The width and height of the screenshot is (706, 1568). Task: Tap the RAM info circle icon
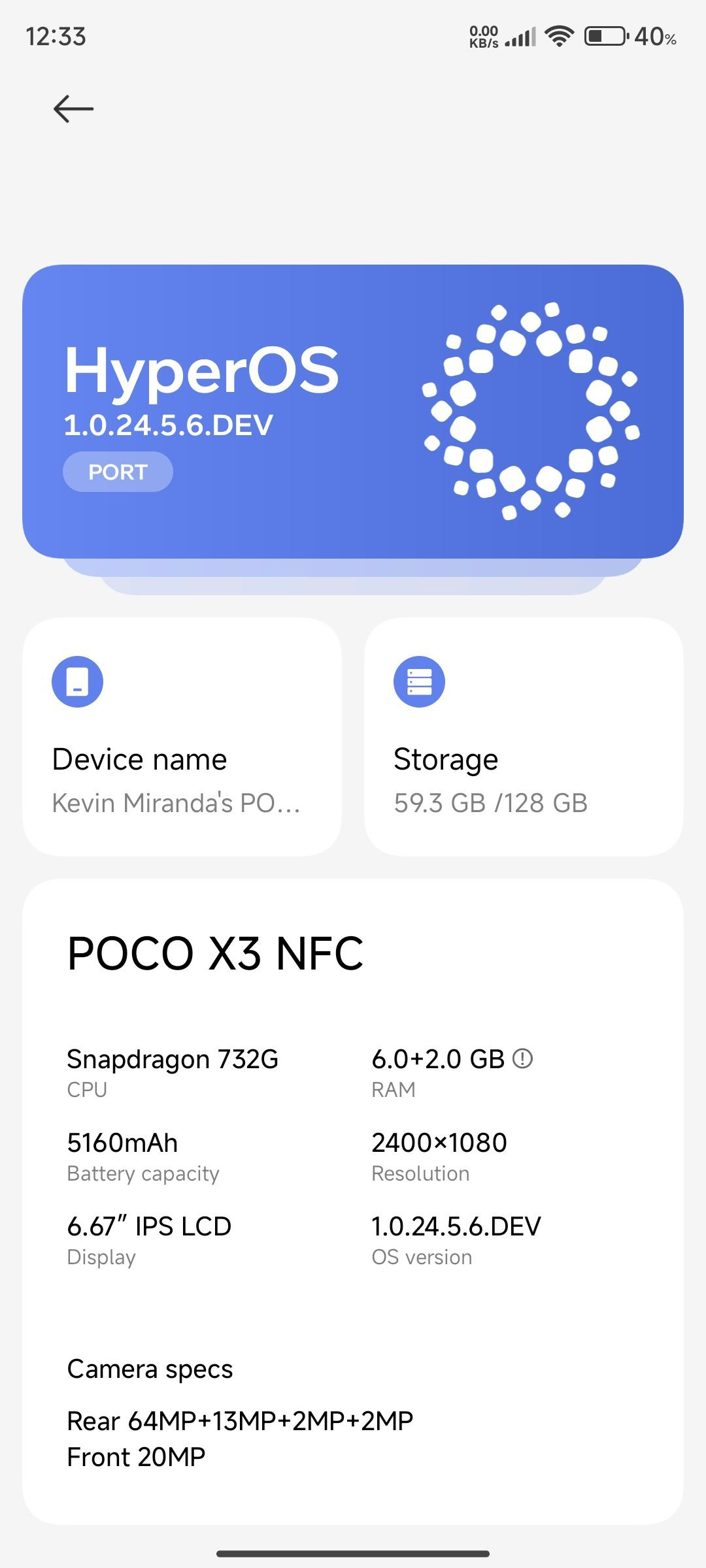[x=522, y=1058]
